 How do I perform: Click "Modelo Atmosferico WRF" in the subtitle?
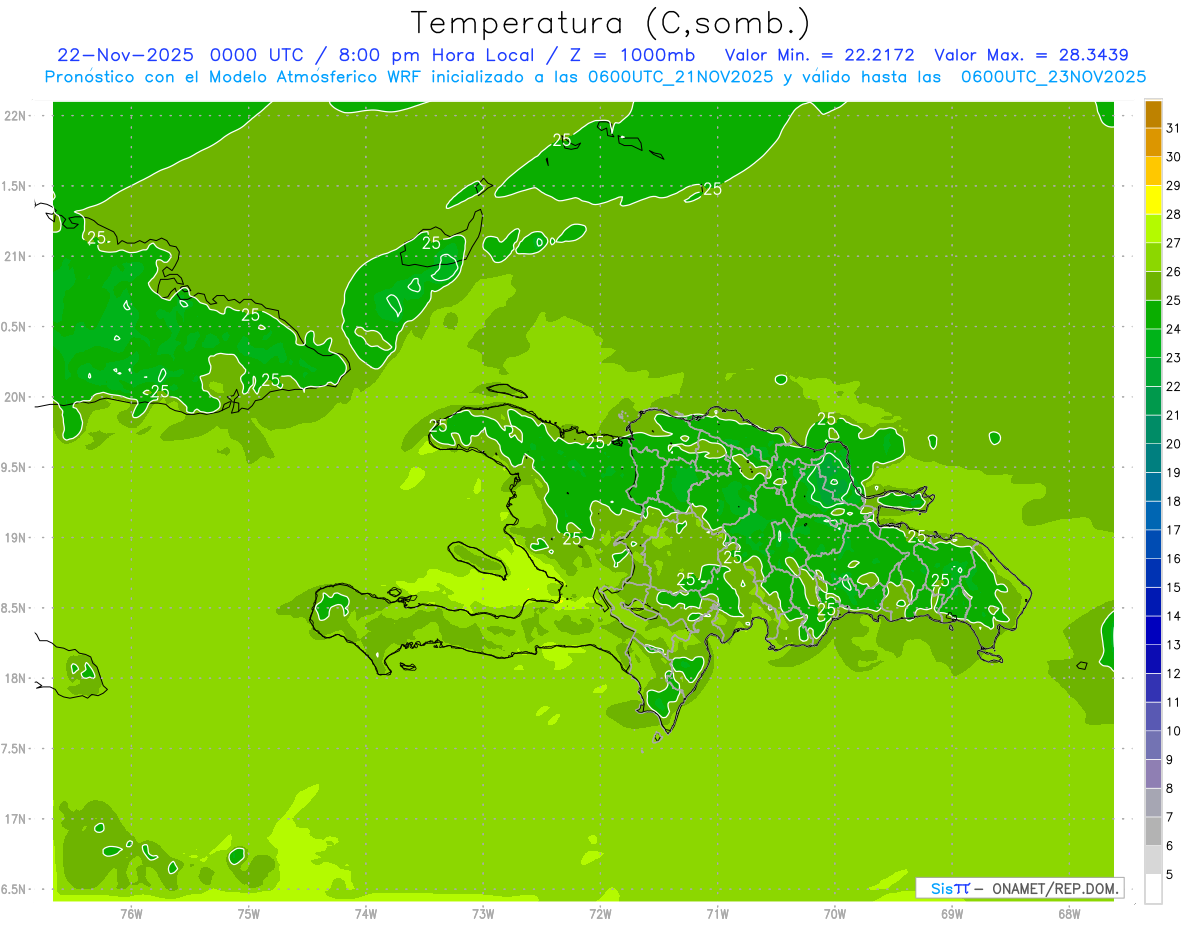[319, 77]
